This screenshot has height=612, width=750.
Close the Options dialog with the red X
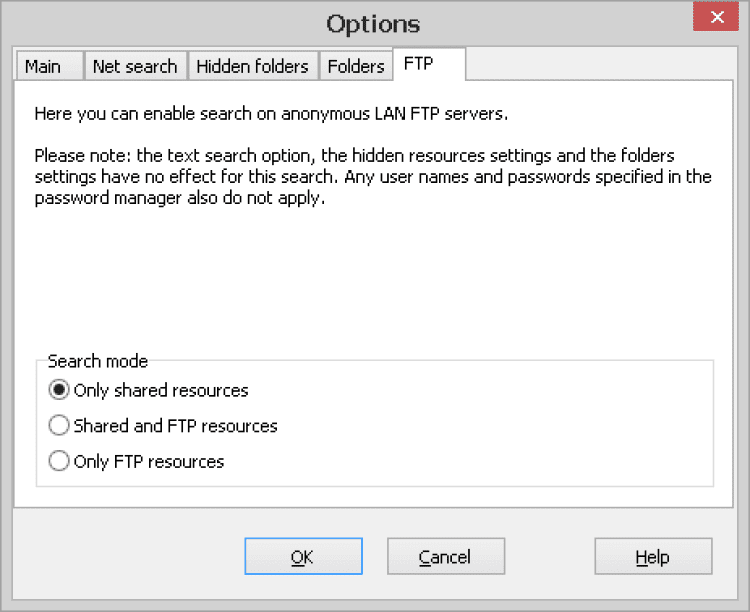716,18
